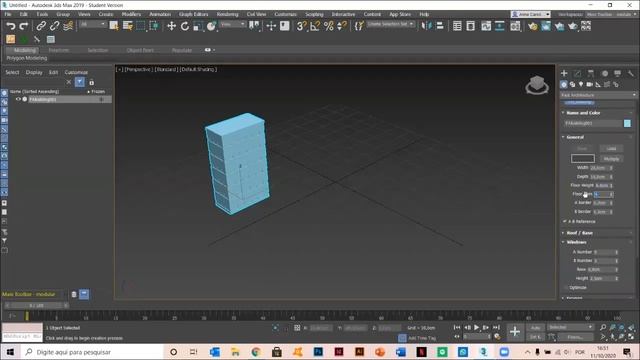The image size is (640, 360).
Task: Click the Floor Num input field
Action: click(602, 194)
